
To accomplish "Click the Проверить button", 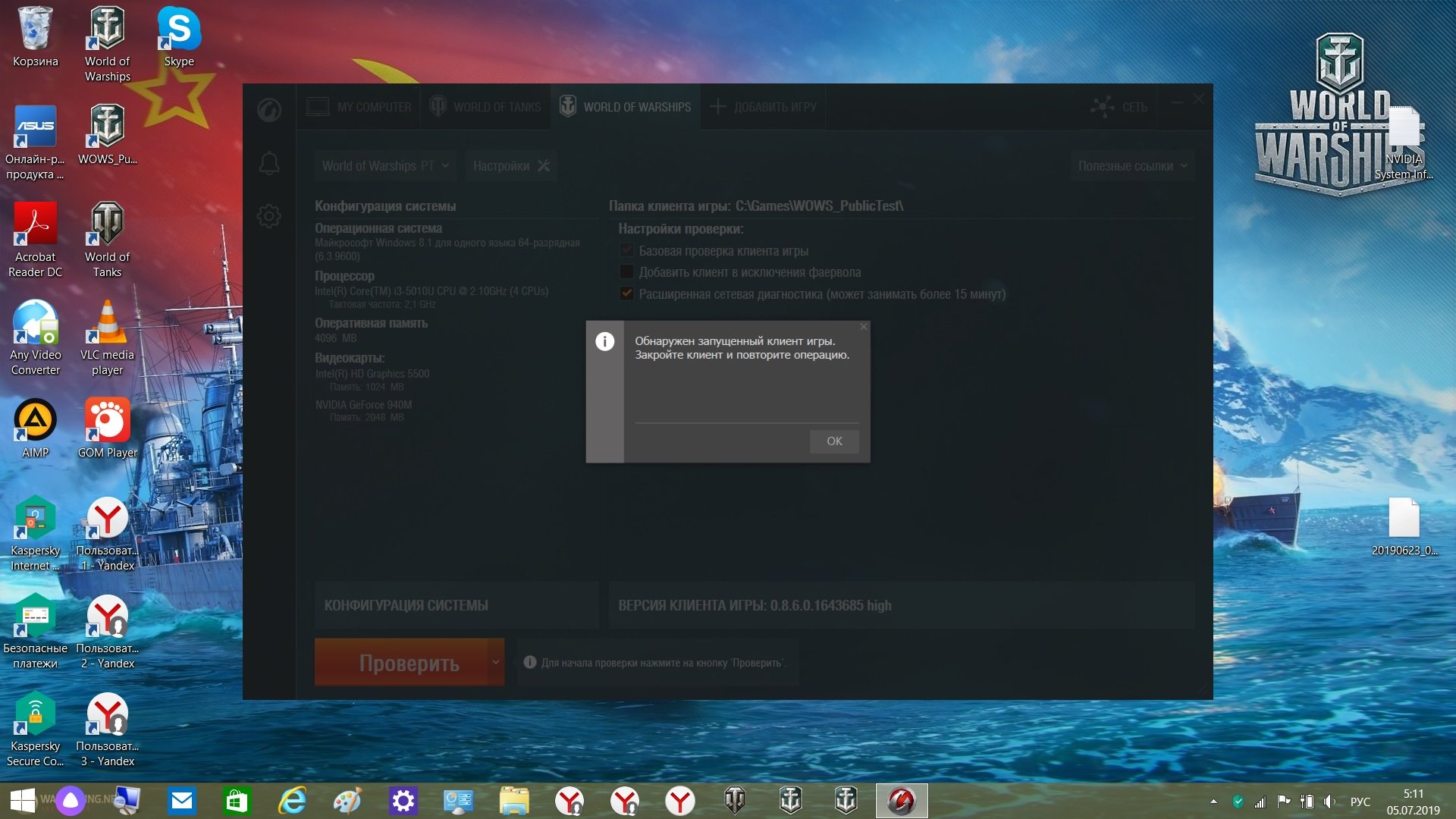I will pyautogui.click(x=400, y=663).
